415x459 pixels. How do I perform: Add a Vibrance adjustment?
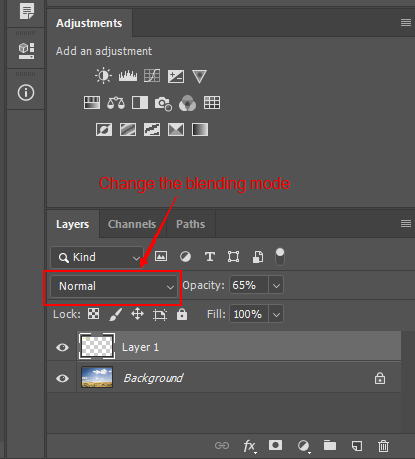199,76
